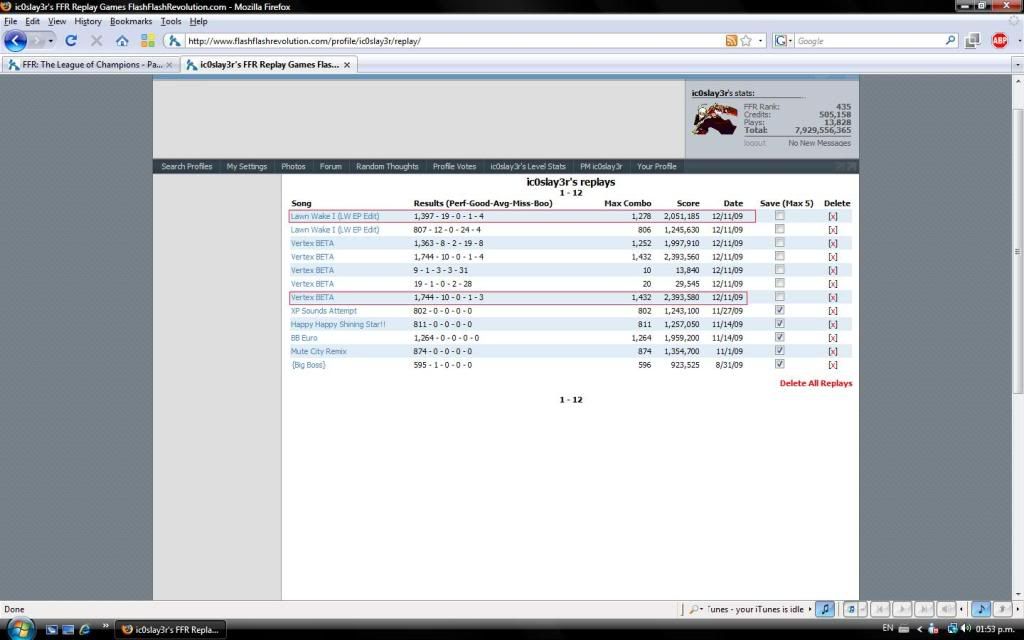
Task: Bookmark the page with the star icon
Action: 747,41
